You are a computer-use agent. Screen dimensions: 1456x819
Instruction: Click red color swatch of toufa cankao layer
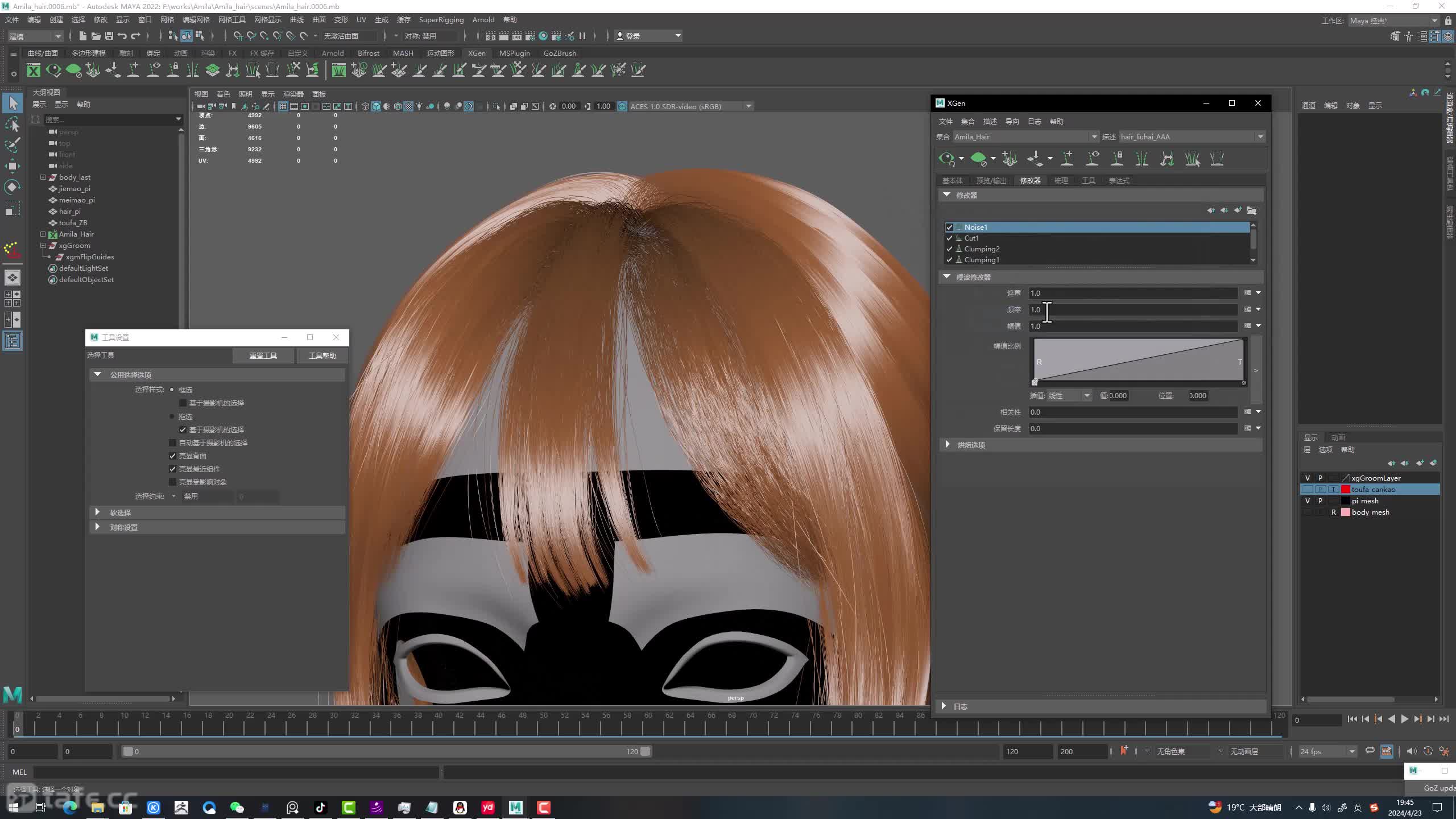click(1346, 490)
